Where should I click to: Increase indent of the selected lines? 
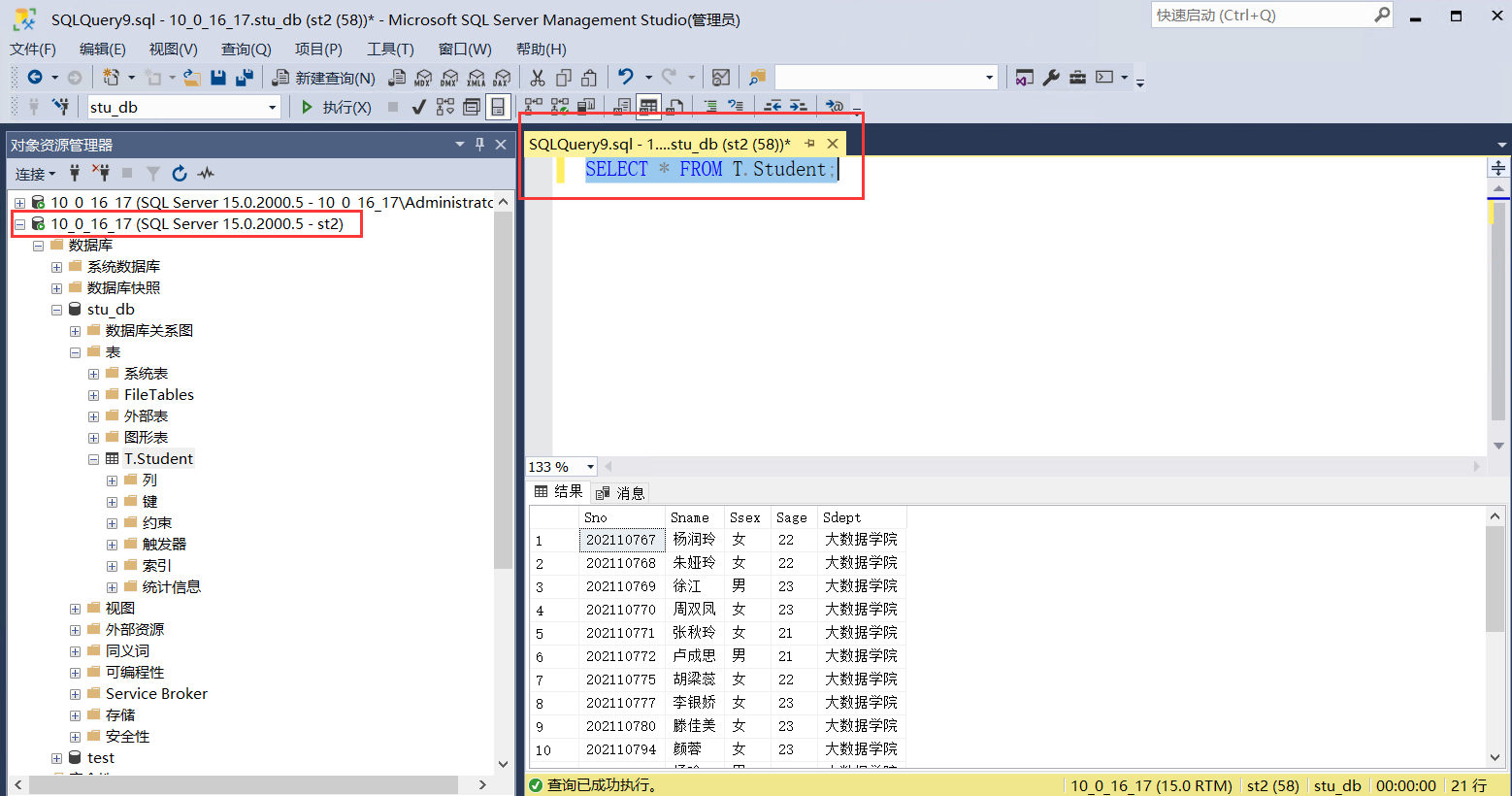[x=798, y=107]
